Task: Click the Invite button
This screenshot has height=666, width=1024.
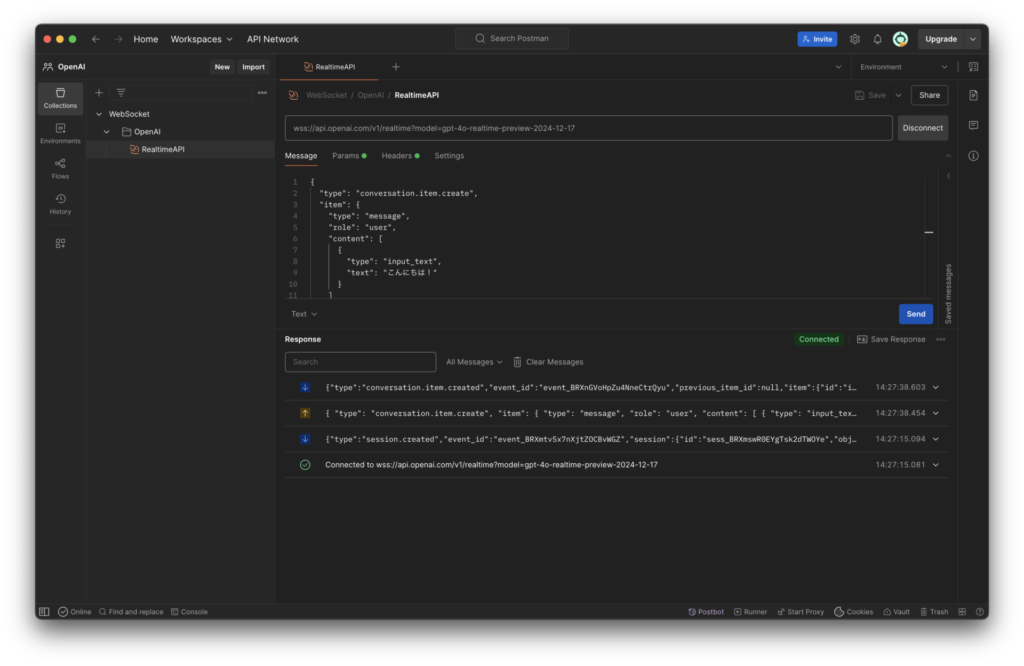Action: (x=817, y=39)
